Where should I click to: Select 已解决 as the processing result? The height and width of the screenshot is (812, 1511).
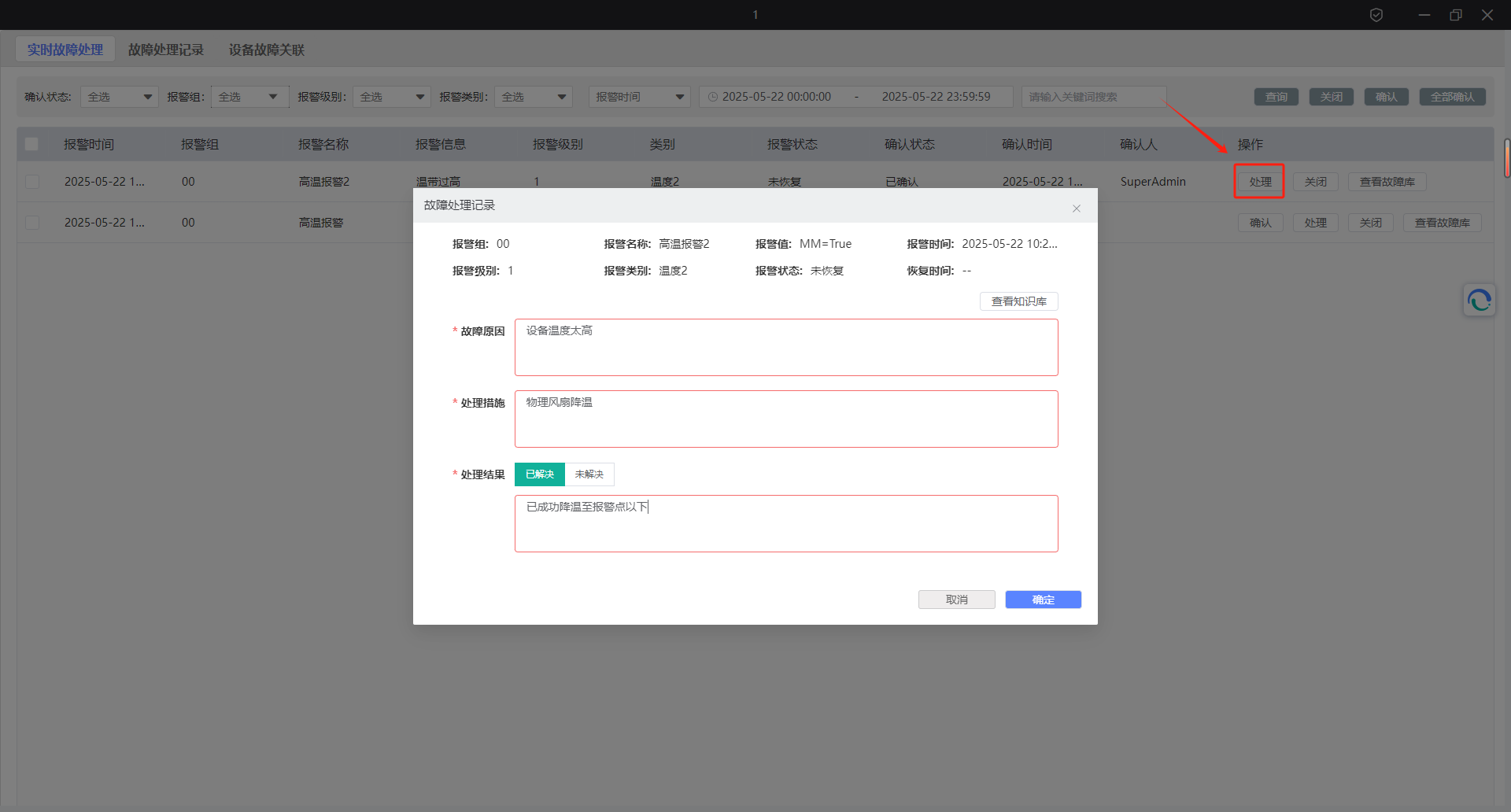(540, 474)
